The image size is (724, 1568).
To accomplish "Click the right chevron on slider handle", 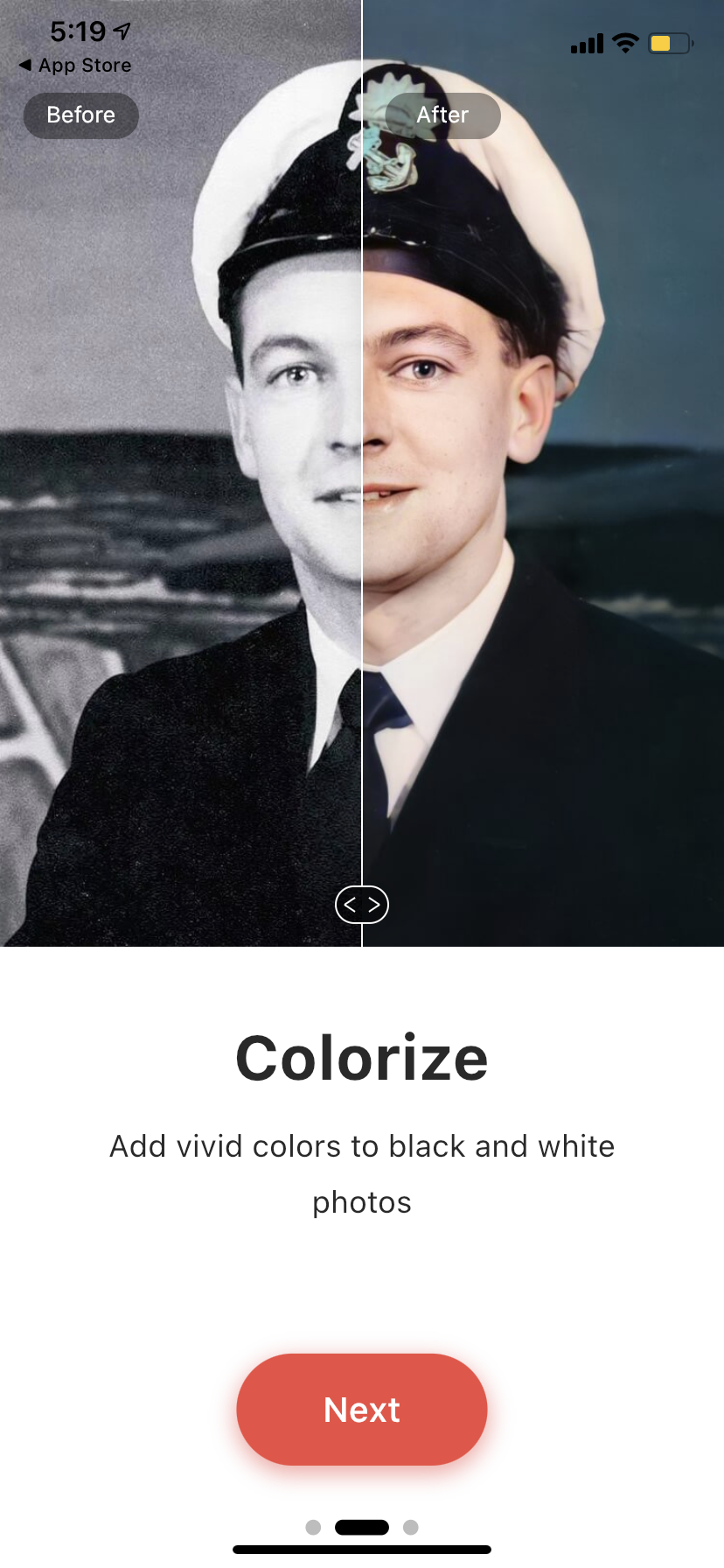I will tap(373, 905).
